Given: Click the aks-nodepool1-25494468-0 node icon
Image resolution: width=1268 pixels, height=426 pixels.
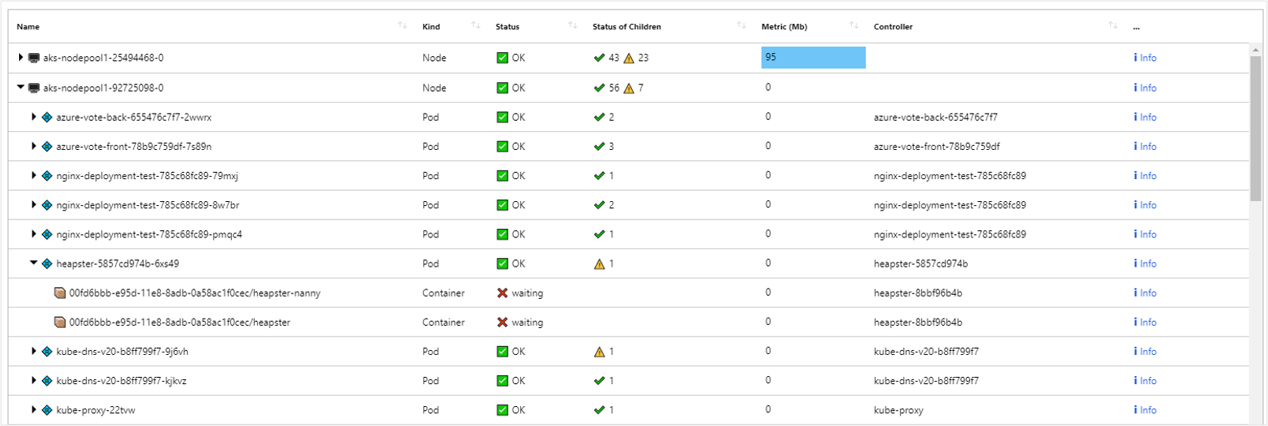Looking at the screenshot, I should point(34,58).
